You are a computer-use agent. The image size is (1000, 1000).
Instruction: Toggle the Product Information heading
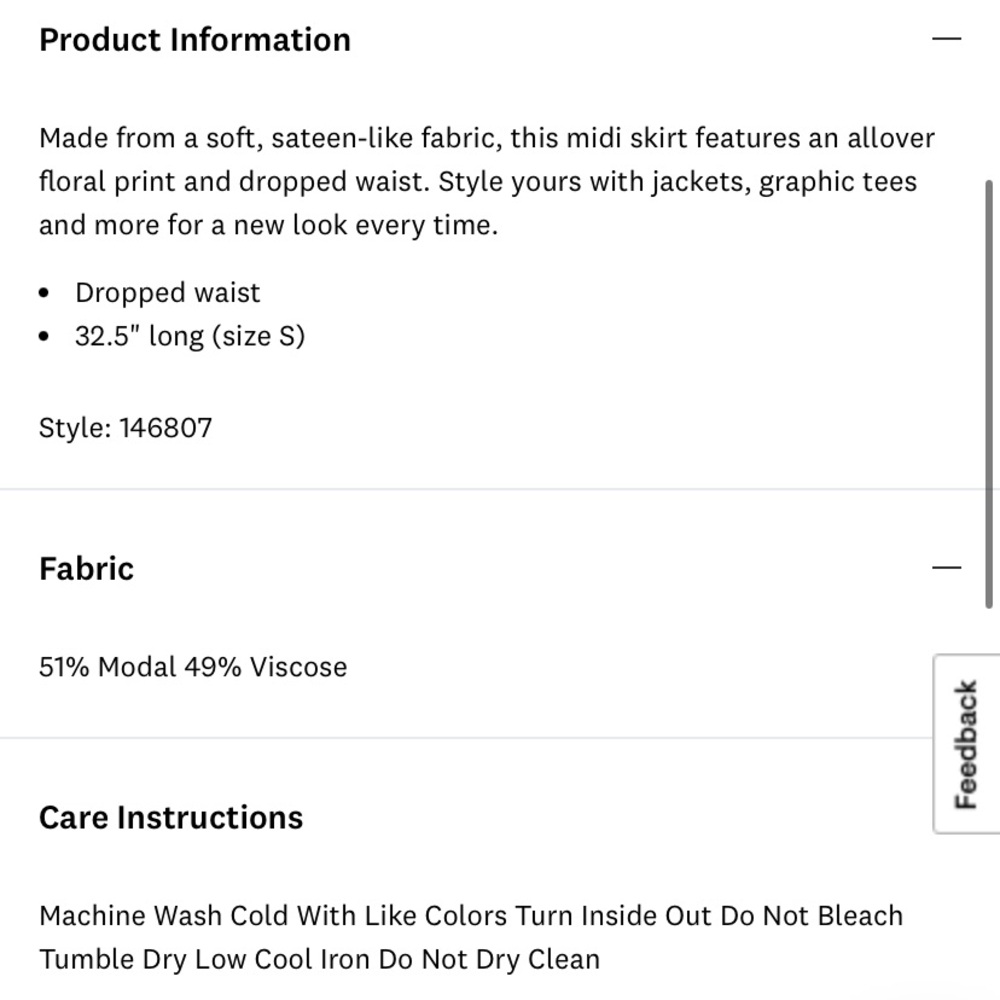pyautogui.click(x=195, y=40)
